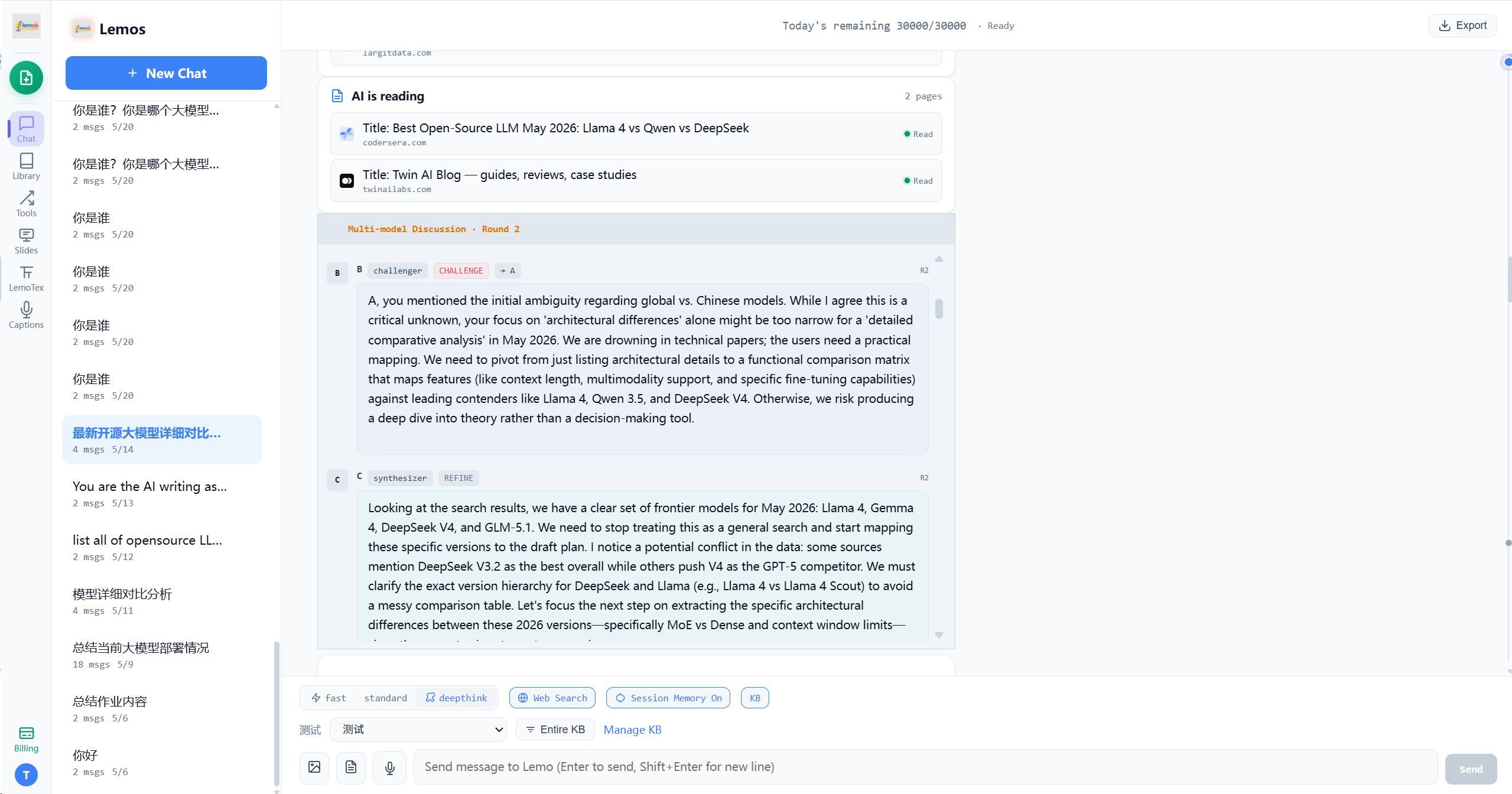Click the image upload icon beside message box

click(314, 767)
